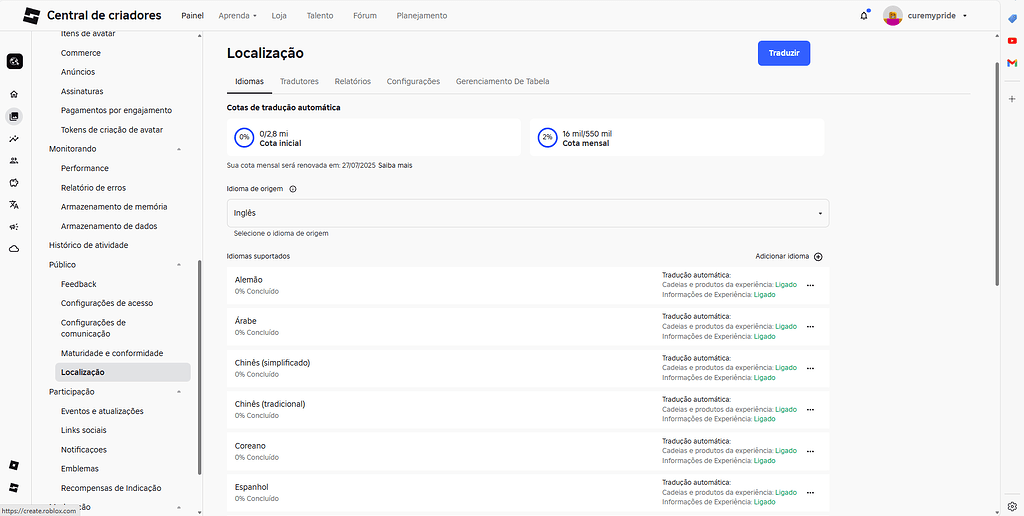This screenshot has height=516, width=1024.
Task: Open Armazenamento de dados in the sidebar
Action: tap(109, 226)
